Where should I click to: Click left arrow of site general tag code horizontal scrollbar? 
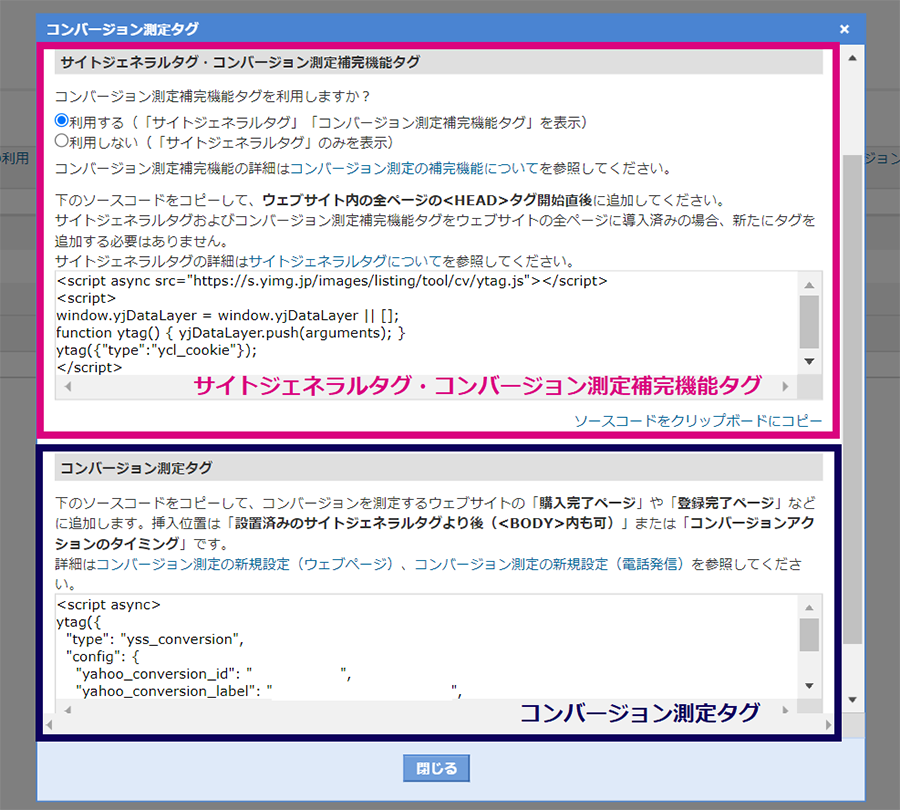(x=68, y=386)
